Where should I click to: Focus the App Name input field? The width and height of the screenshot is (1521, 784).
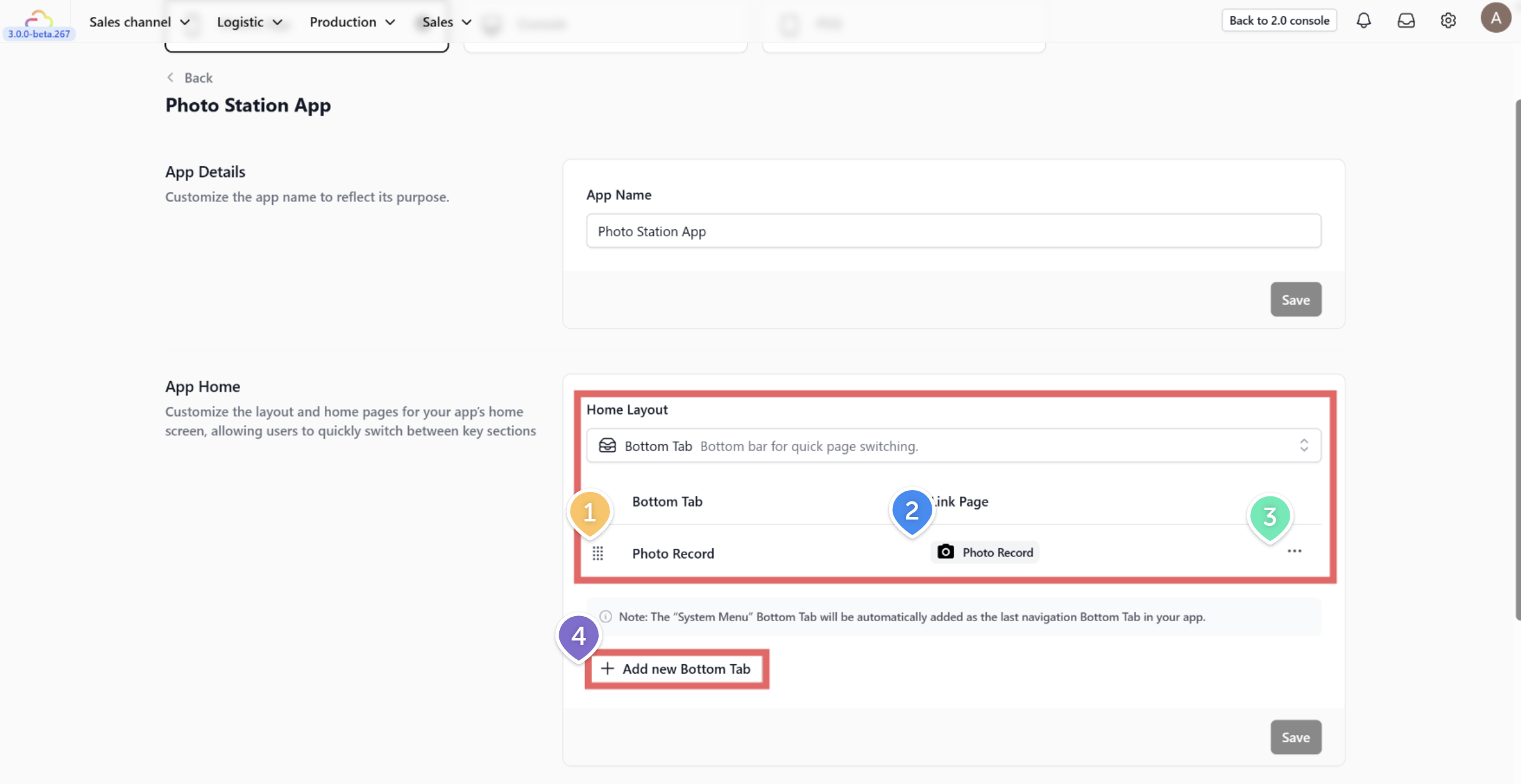coord(953,231)
